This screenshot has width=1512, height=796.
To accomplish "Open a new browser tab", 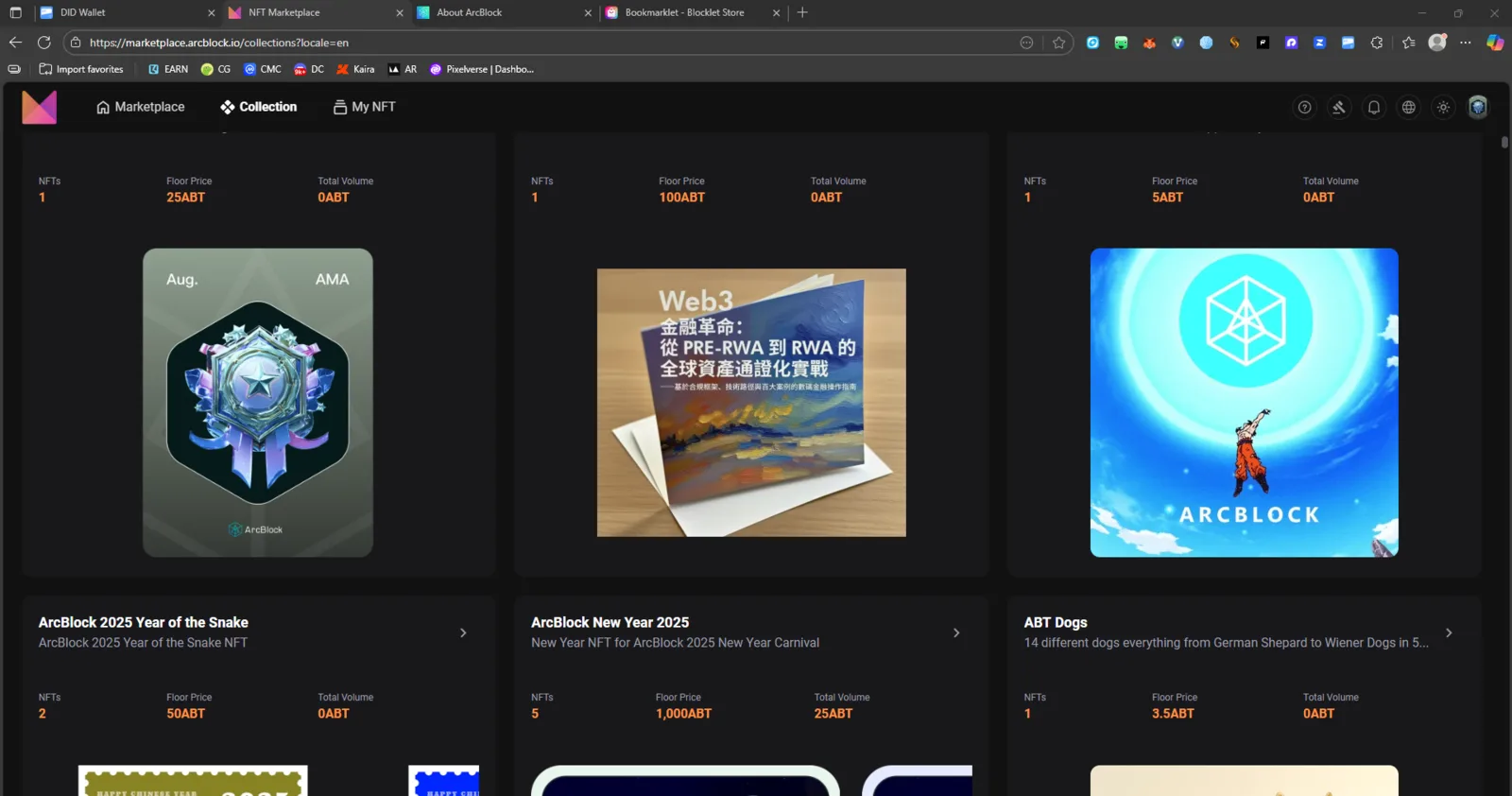I will [802, 12].
